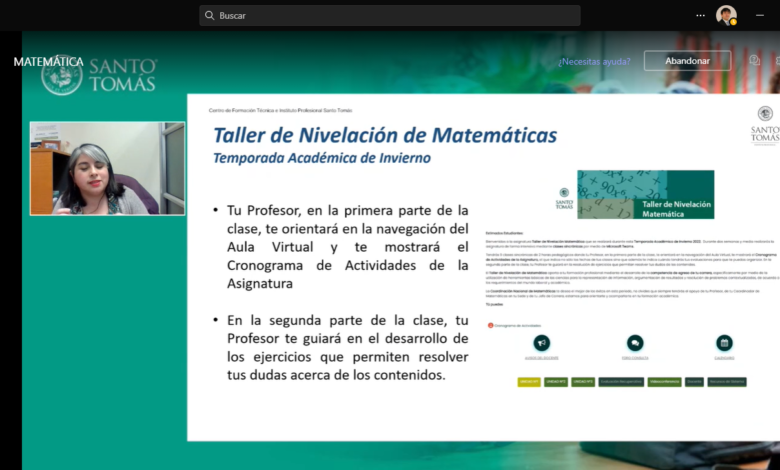The width and height of the screenshot is (780, 470).
Task: Click the Cronograma de Actividades link
Action: (514, 325)
